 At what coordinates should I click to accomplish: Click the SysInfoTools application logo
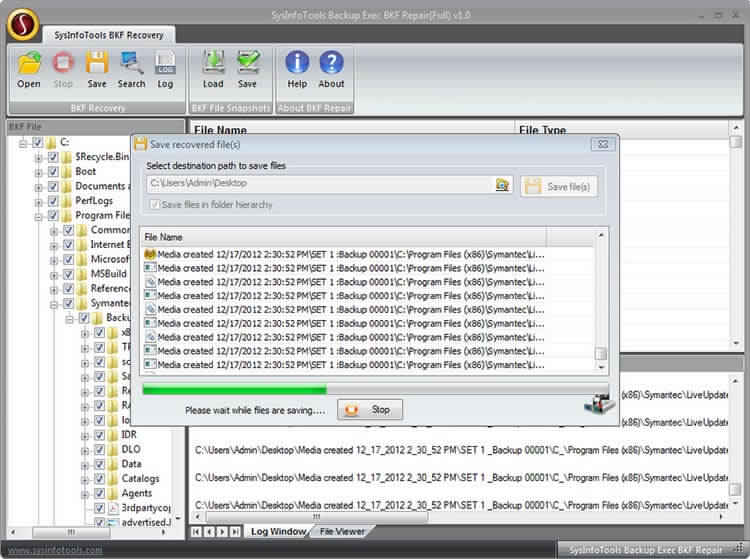coord(22,24)
